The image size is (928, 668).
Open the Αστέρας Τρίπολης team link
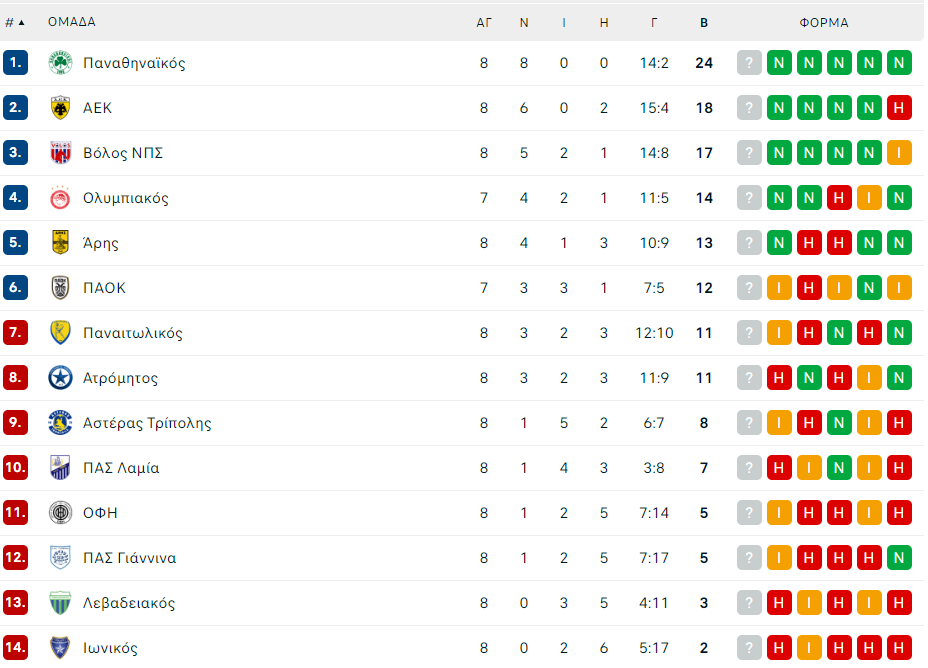point(147,423)
